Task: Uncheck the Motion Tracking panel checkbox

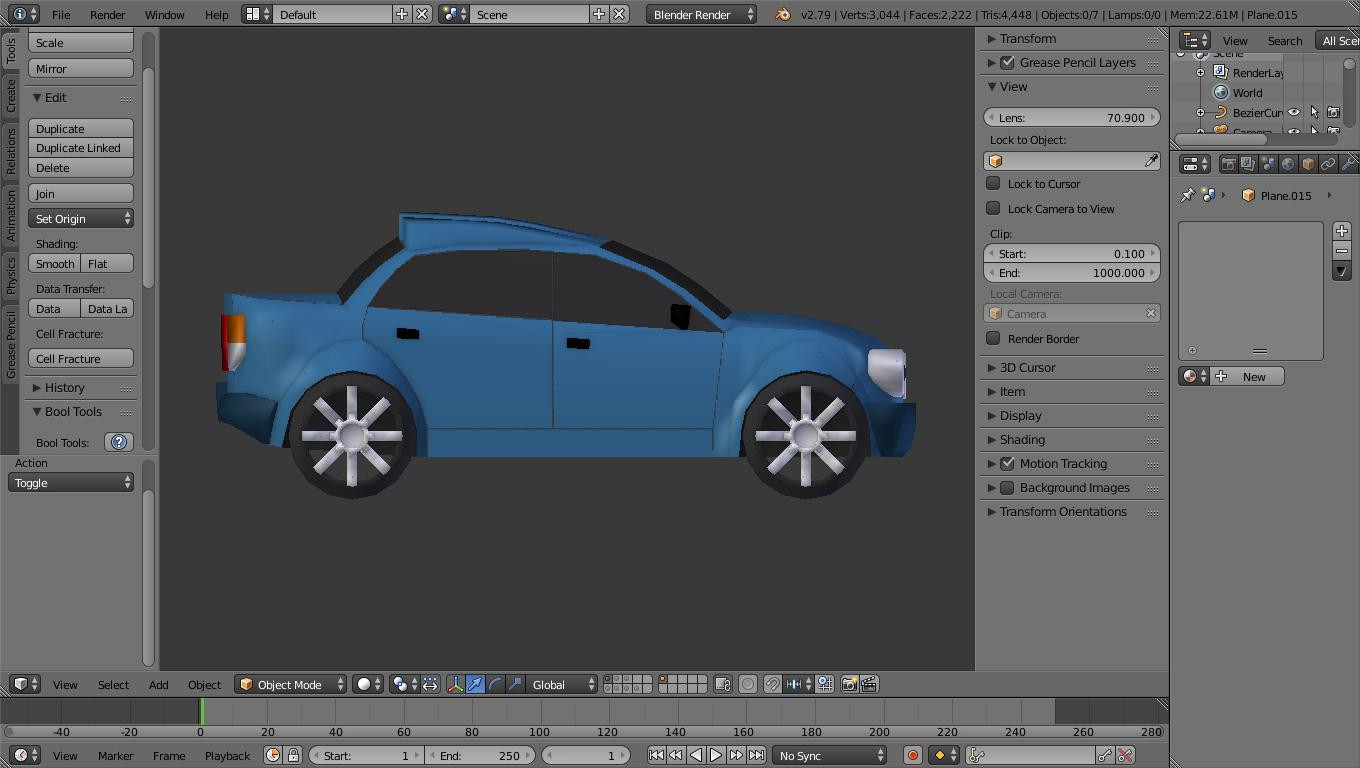Action: tap(1007, 463)
